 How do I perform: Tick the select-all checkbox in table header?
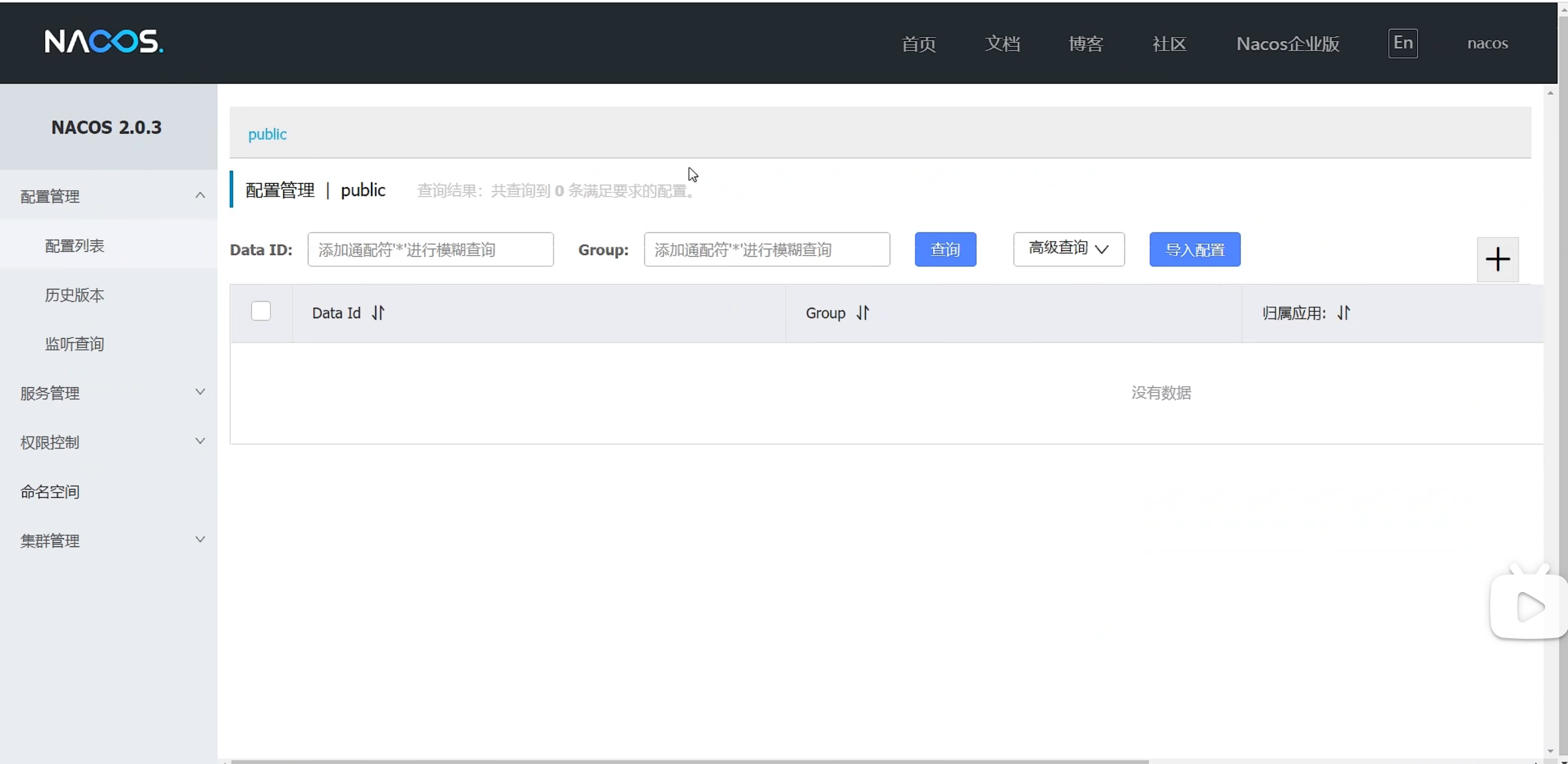click(x=260, y=311)
